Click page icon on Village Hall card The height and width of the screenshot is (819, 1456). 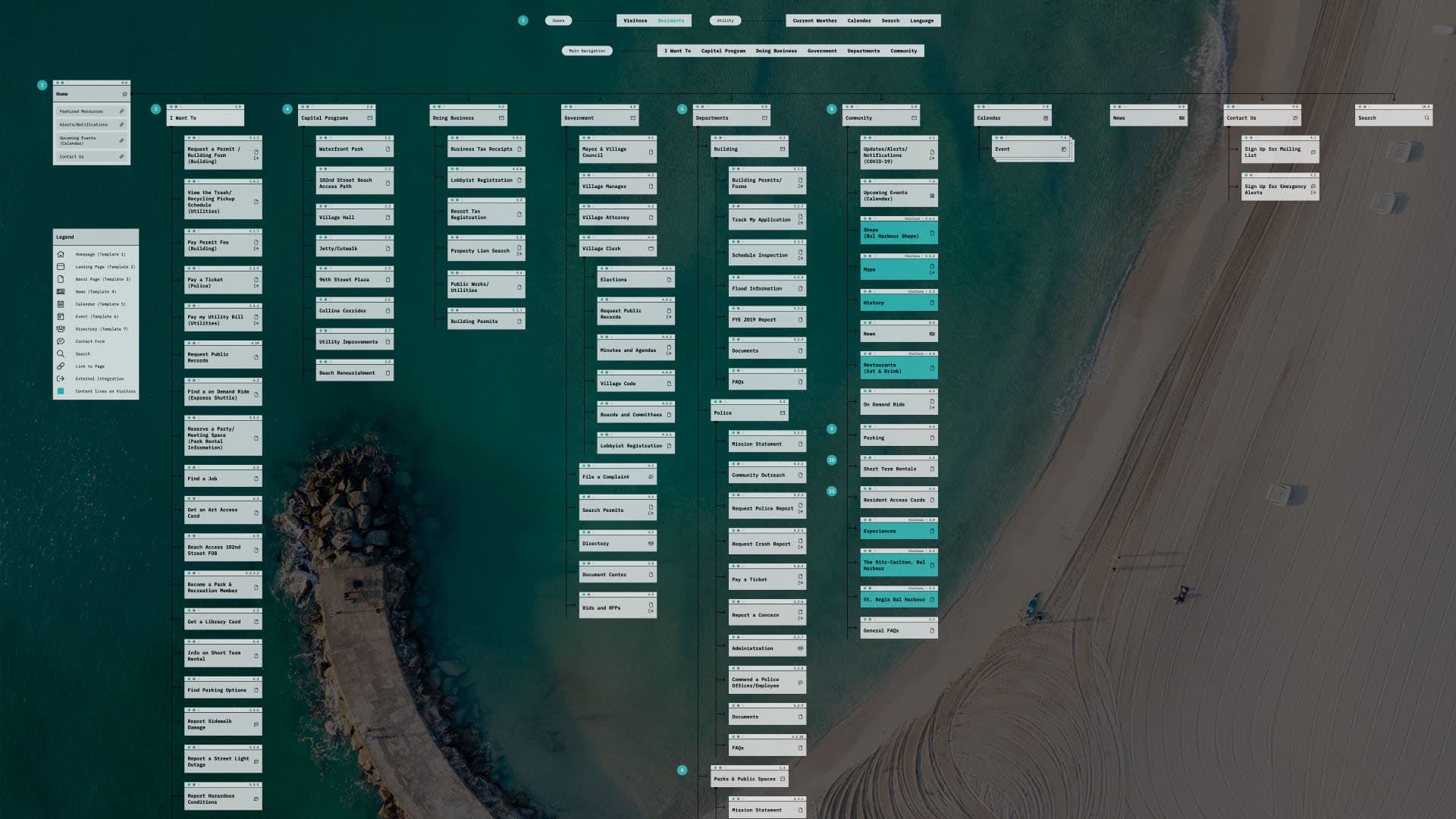pos(388,218)
